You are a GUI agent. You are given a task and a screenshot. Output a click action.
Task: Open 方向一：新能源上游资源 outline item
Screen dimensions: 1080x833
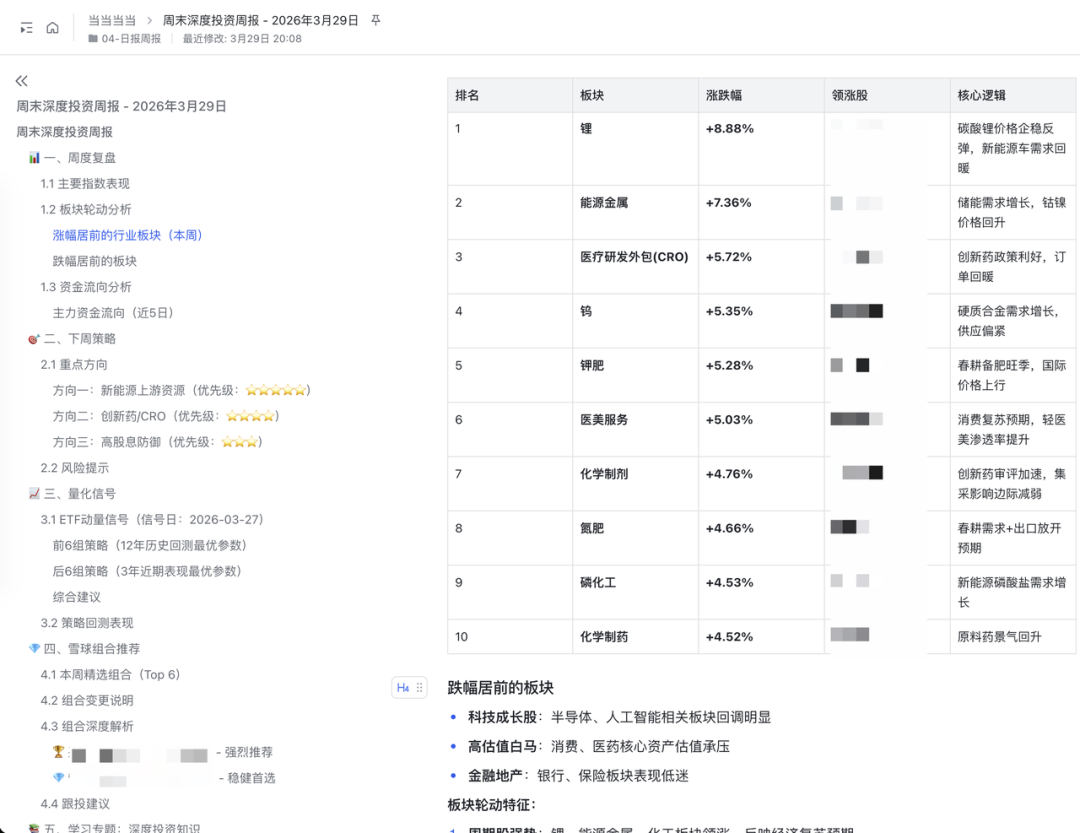coord(182,390)
